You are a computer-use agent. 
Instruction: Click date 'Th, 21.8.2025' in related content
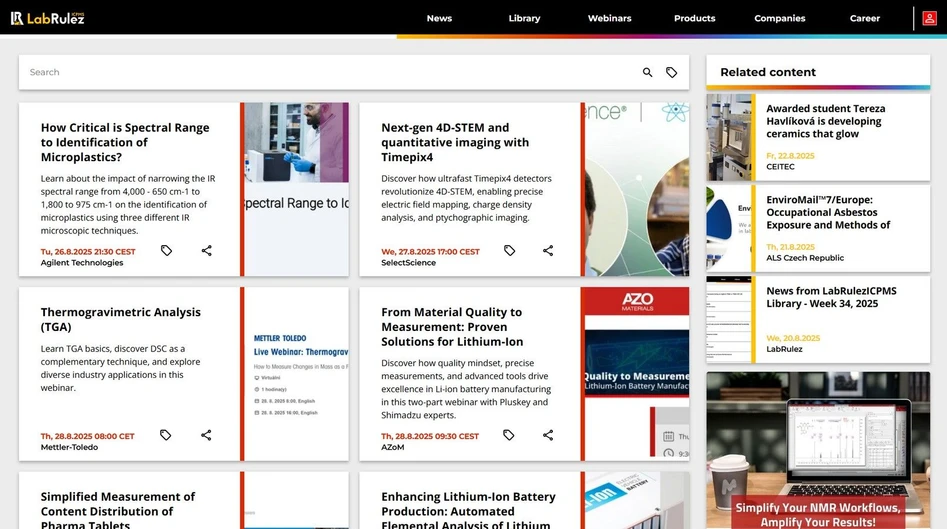(790, 247)
